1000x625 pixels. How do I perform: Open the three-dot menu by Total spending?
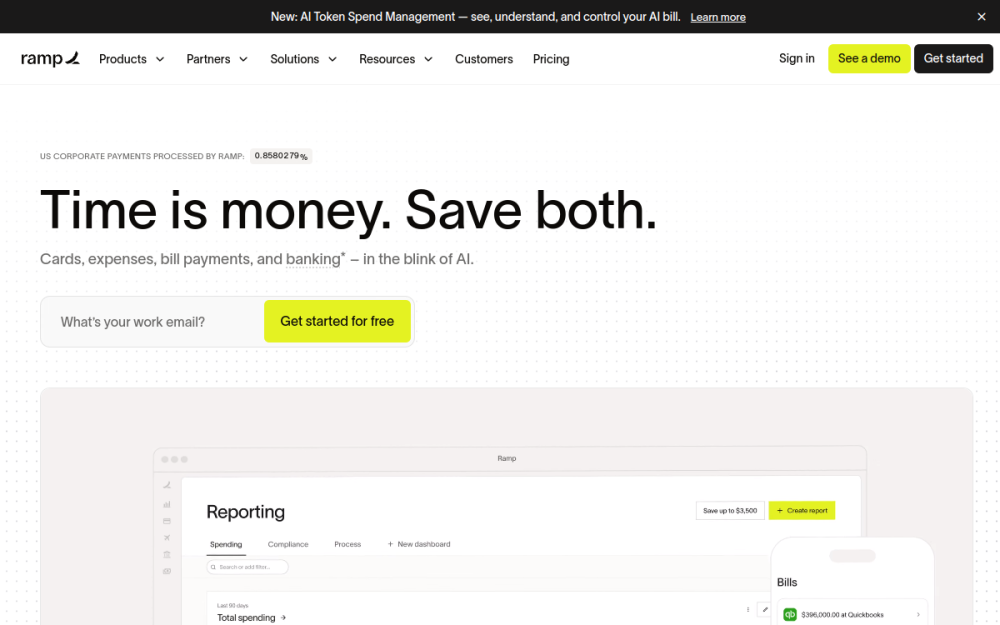click(747, 609)
